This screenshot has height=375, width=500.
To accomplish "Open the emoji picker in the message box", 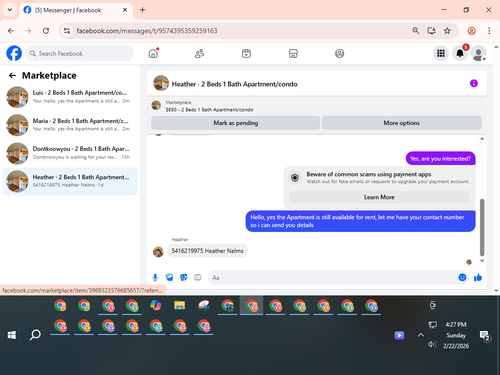I will (462, 277).
